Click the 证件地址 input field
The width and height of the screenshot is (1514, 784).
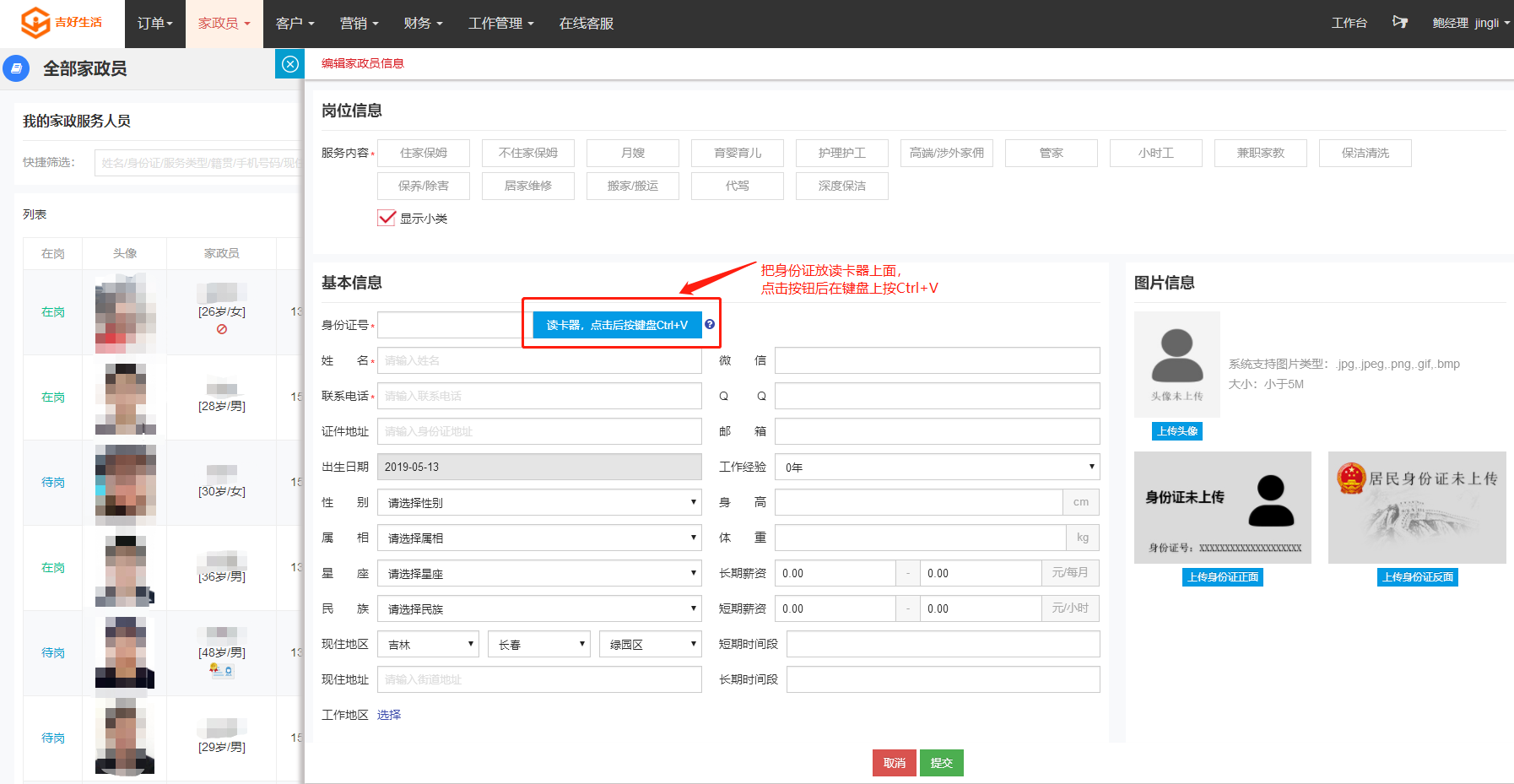point(539,431)
